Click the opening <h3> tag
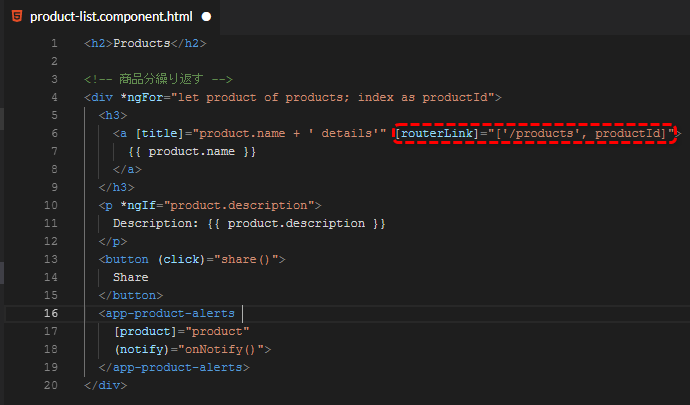This screenshot has height=405, width=690. point(113,115)
